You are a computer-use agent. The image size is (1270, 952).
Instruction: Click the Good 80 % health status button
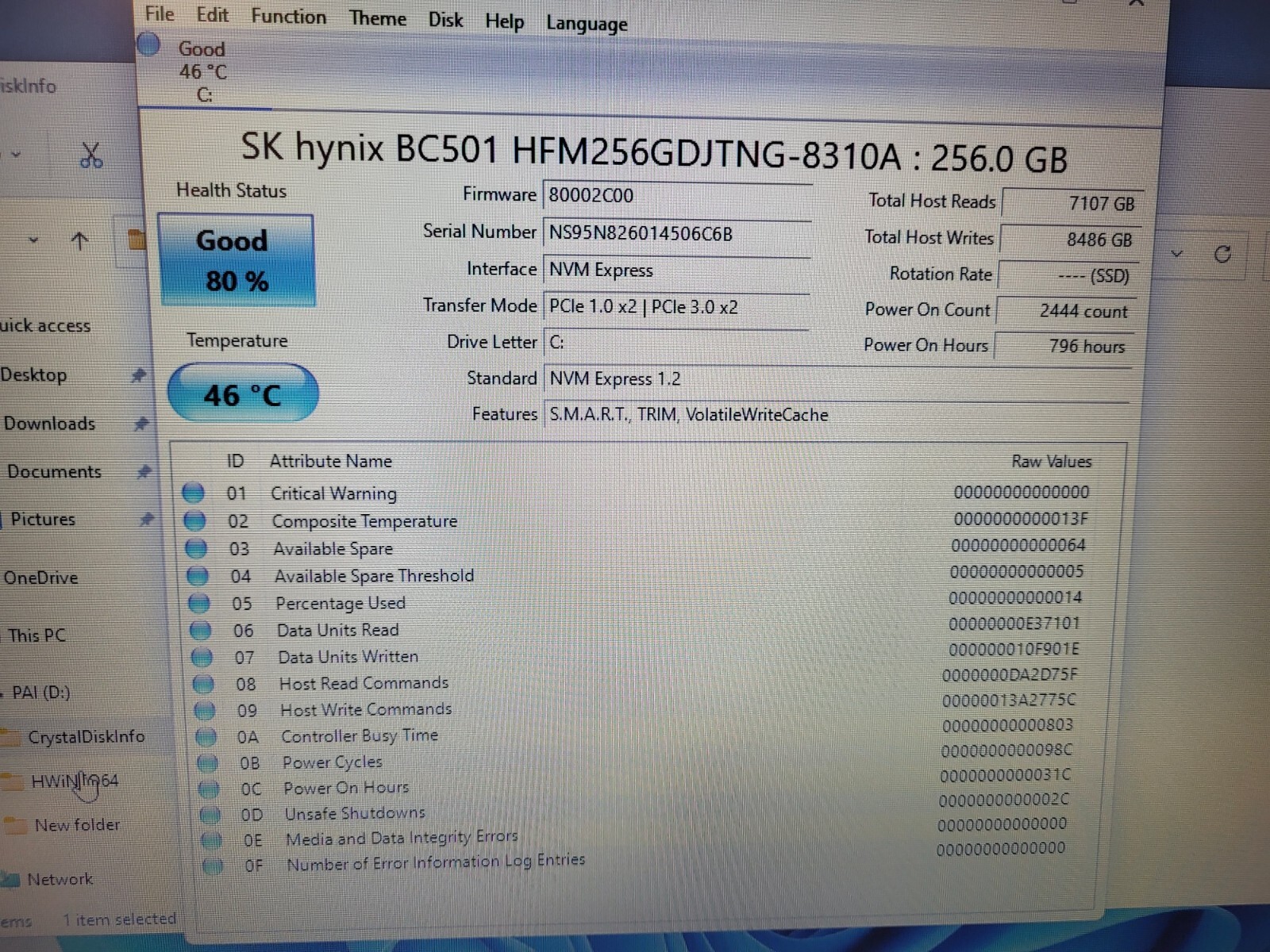(x=237, y=260)
